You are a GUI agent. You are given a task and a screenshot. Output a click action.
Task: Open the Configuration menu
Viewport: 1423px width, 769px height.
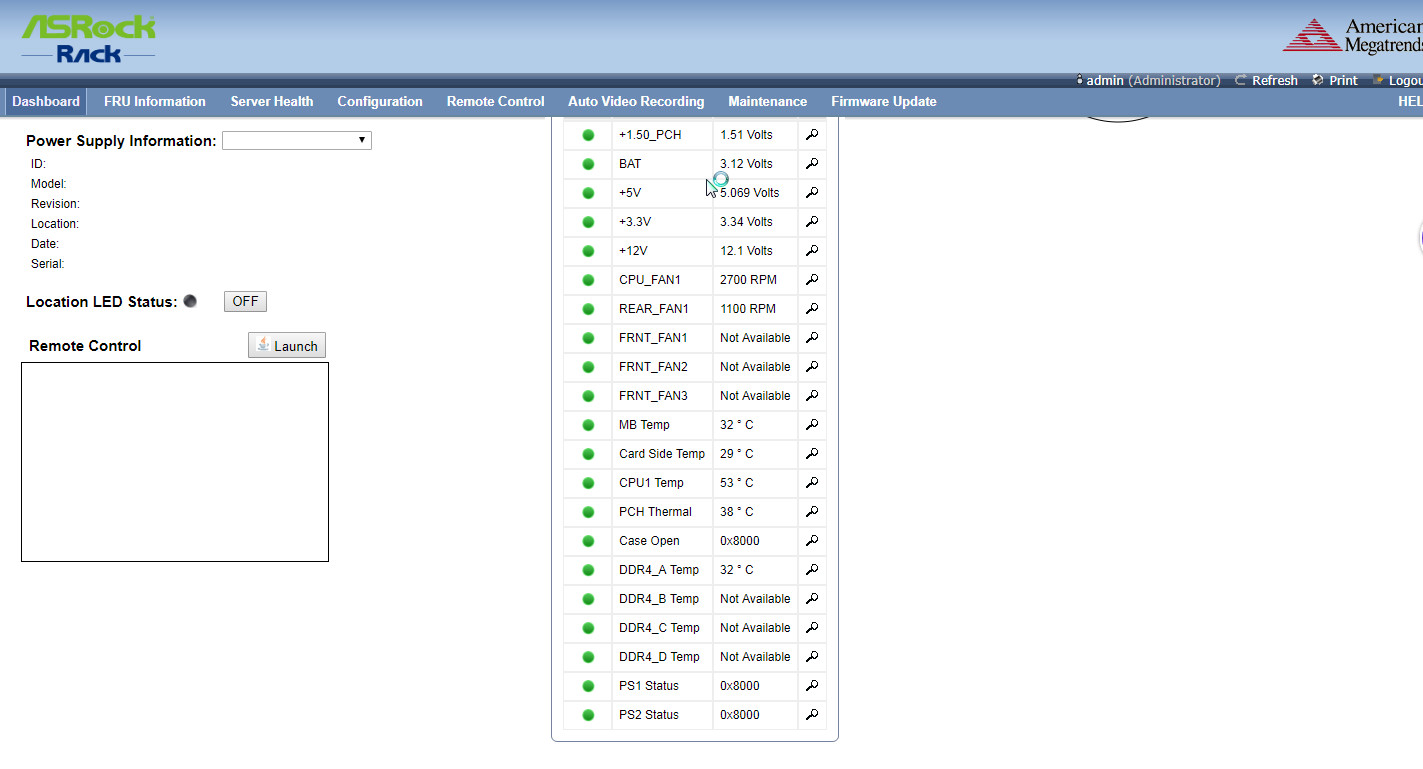(x=379, y=101)
